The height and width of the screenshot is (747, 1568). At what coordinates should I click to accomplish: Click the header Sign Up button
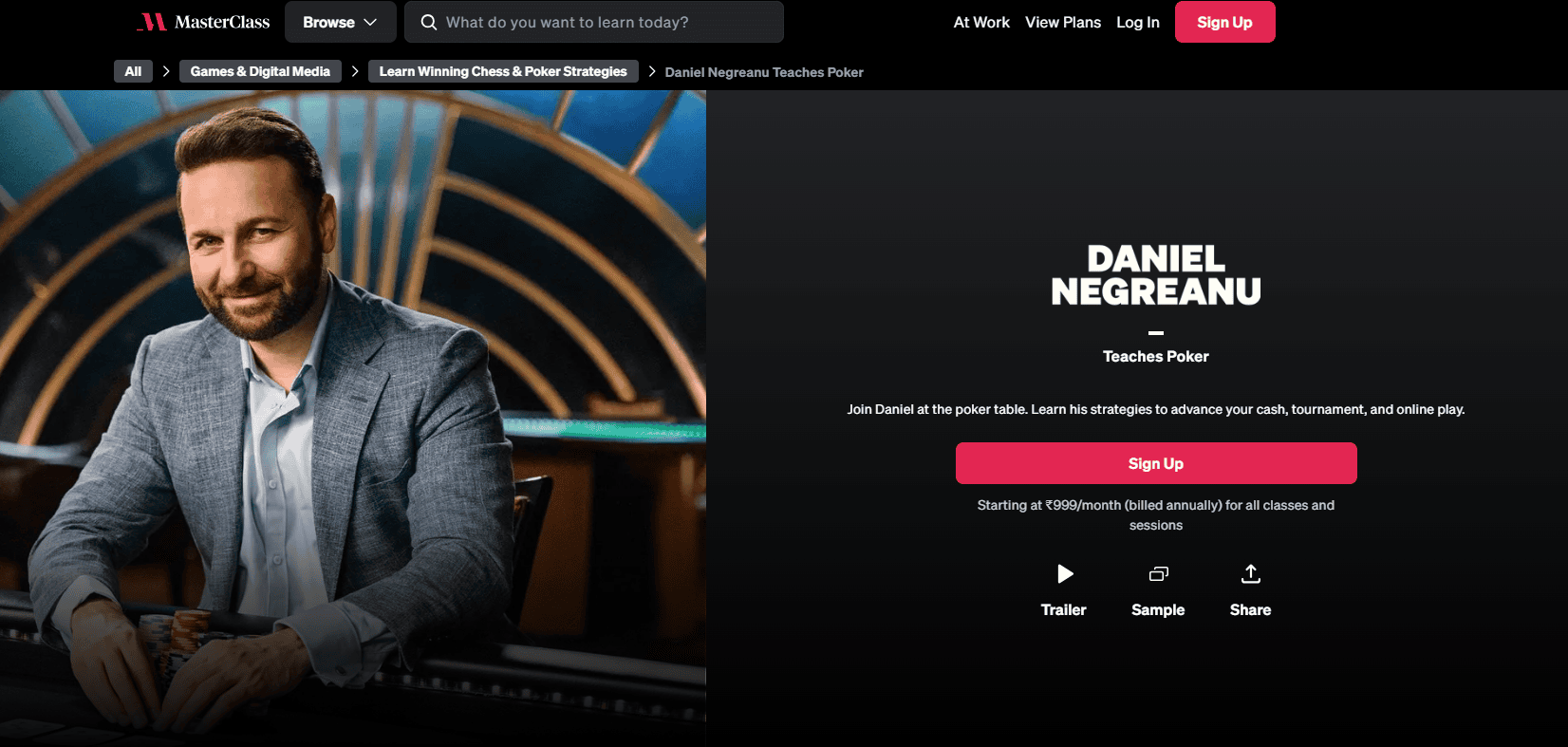[1224, 22]
